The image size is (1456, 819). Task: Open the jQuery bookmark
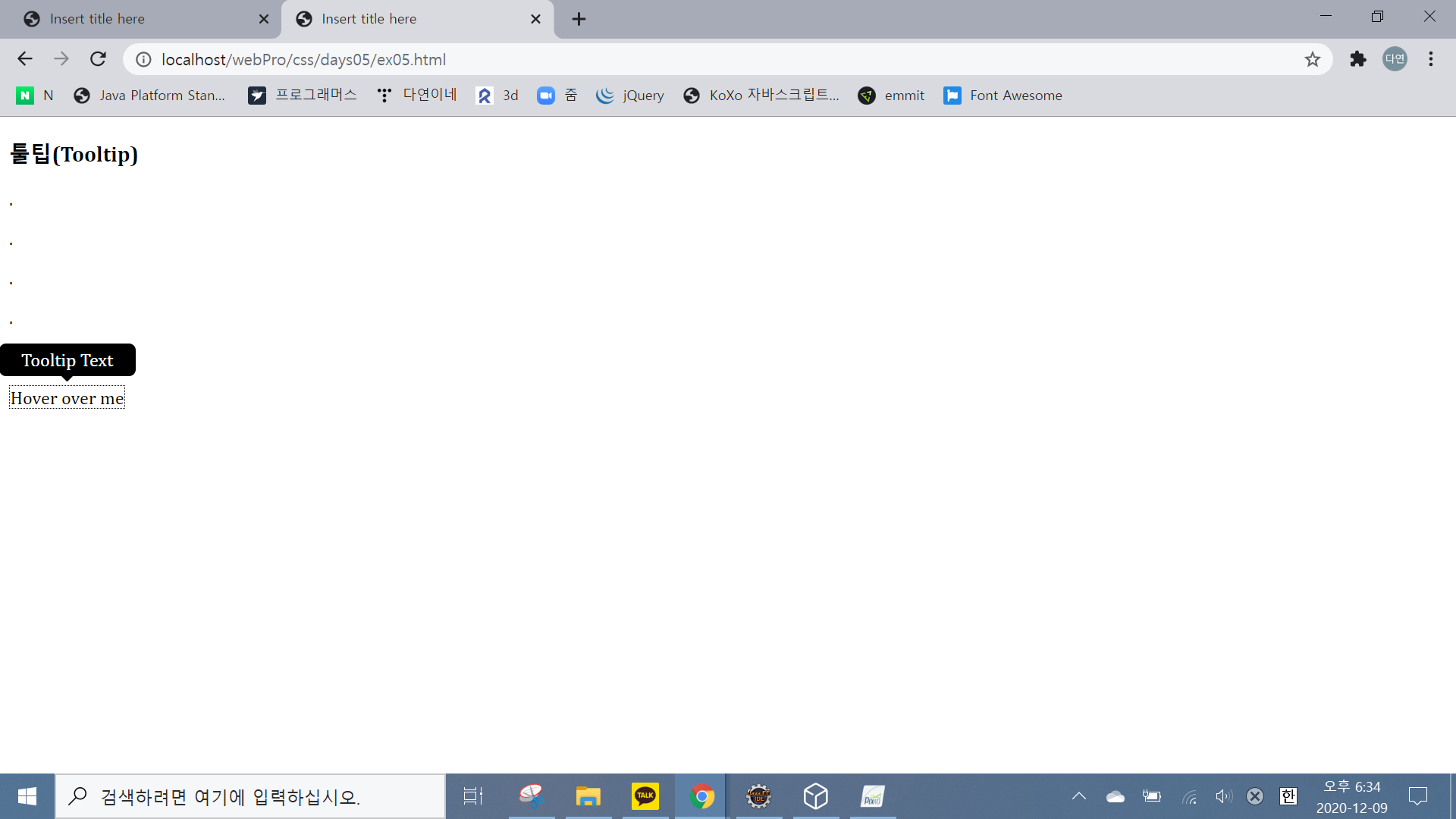tap(629, 96)
